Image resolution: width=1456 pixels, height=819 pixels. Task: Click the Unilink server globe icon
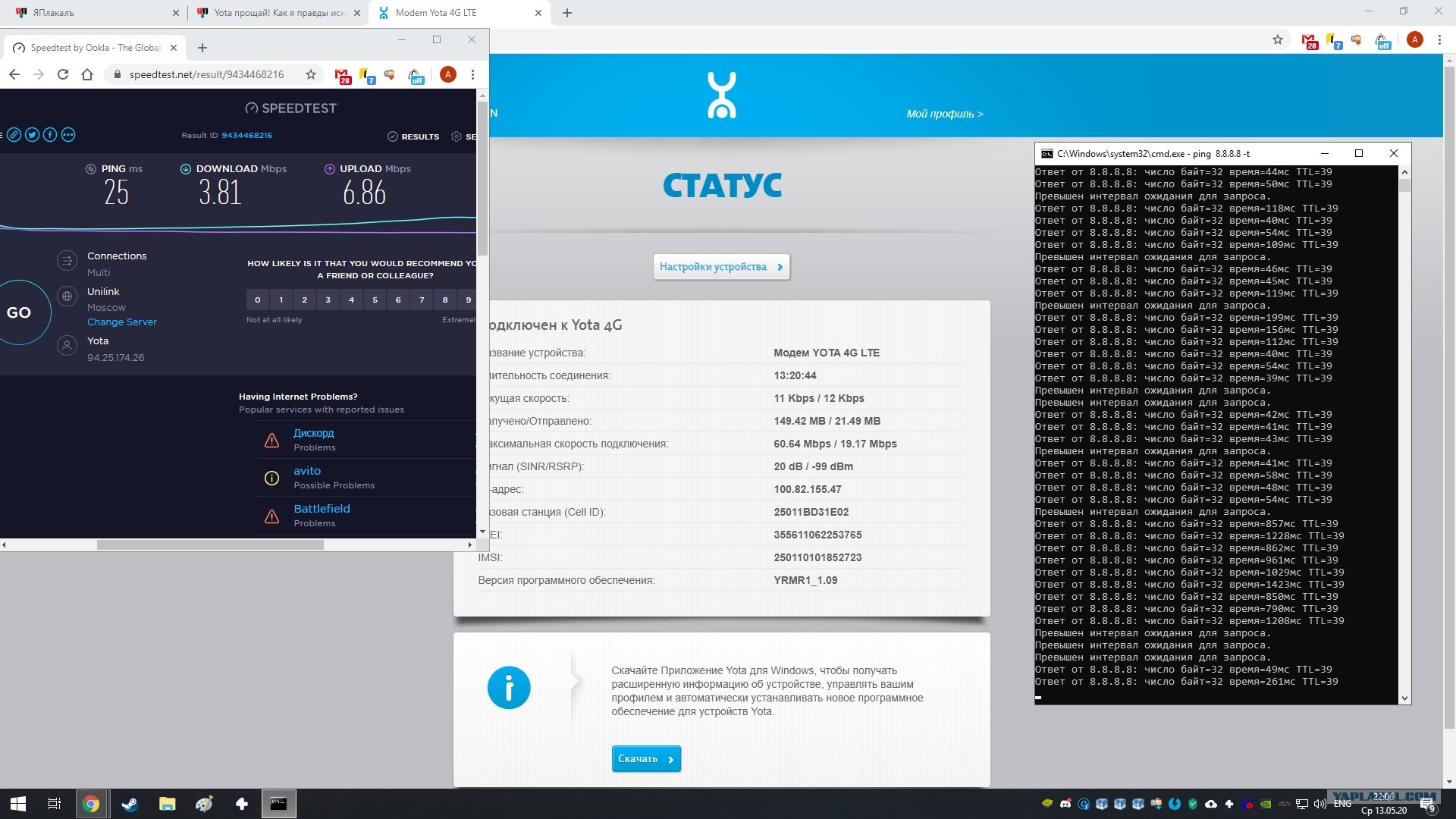[x=67, y=297]
